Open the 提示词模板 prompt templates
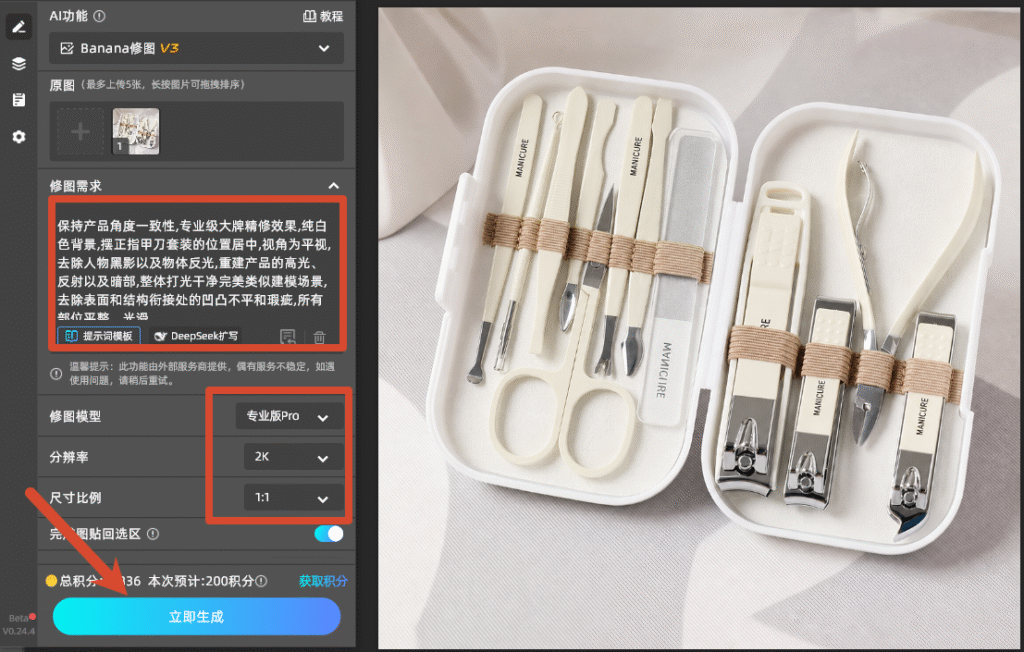The height and width of the screenshot is (652, 1024). 99,336
